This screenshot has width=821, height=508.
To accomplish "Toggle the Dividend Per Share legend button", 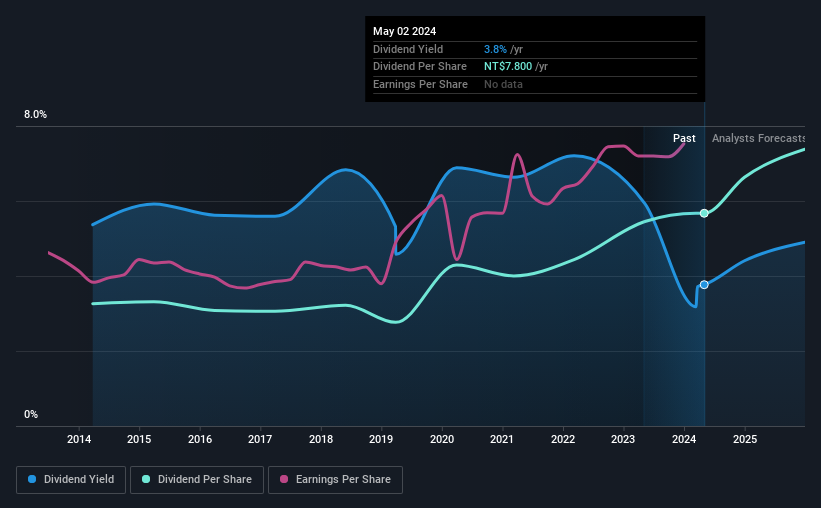I will click(197, 480).
